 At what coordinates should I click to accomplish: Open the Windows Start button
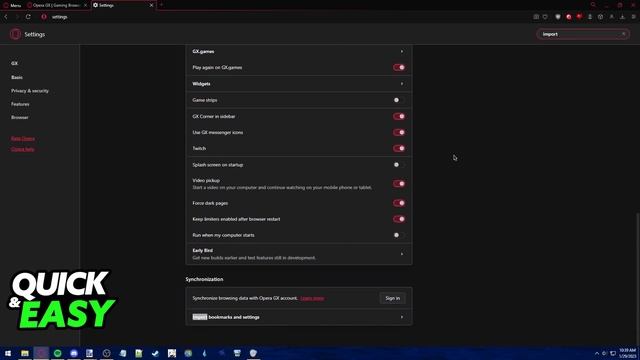8,353
